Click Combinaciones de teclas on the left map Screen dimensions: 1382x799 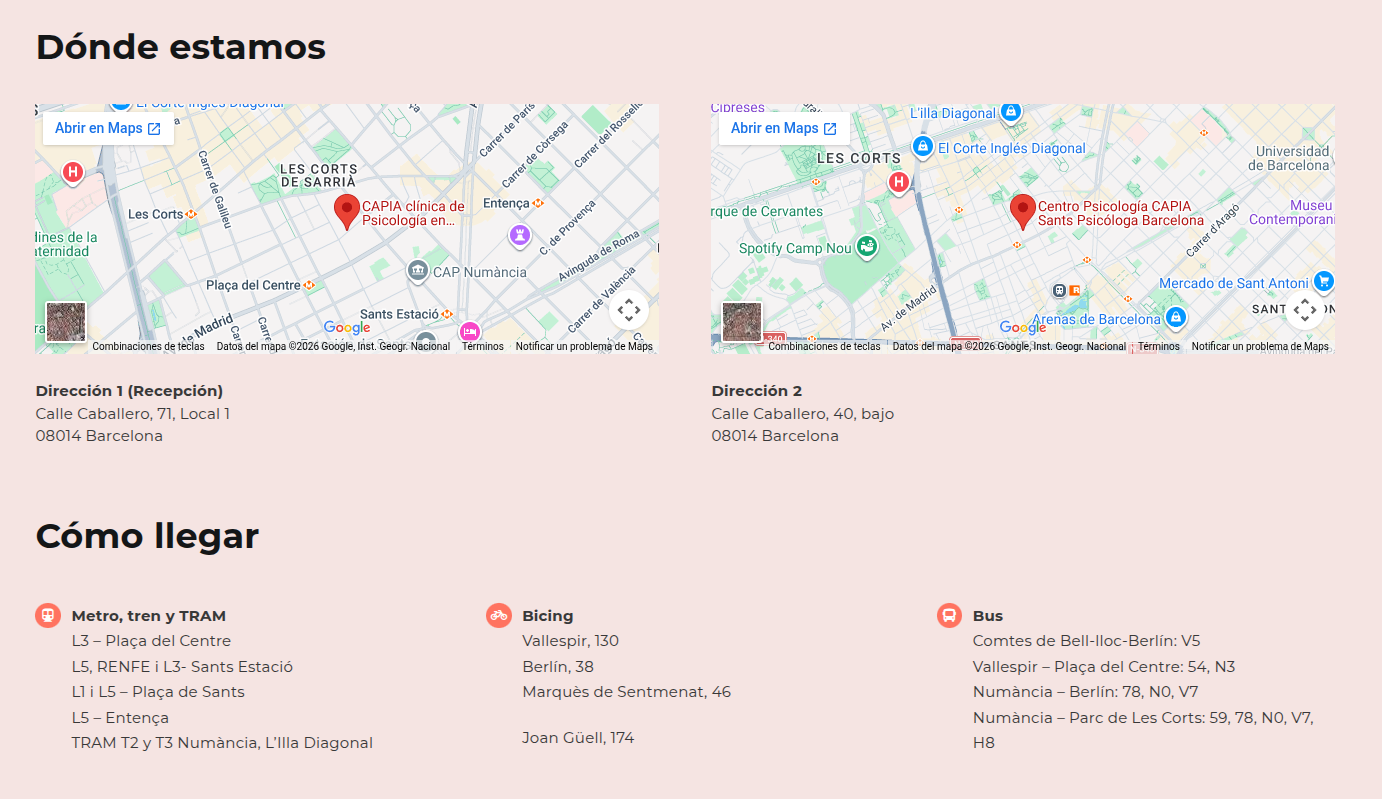pos(148,347)
